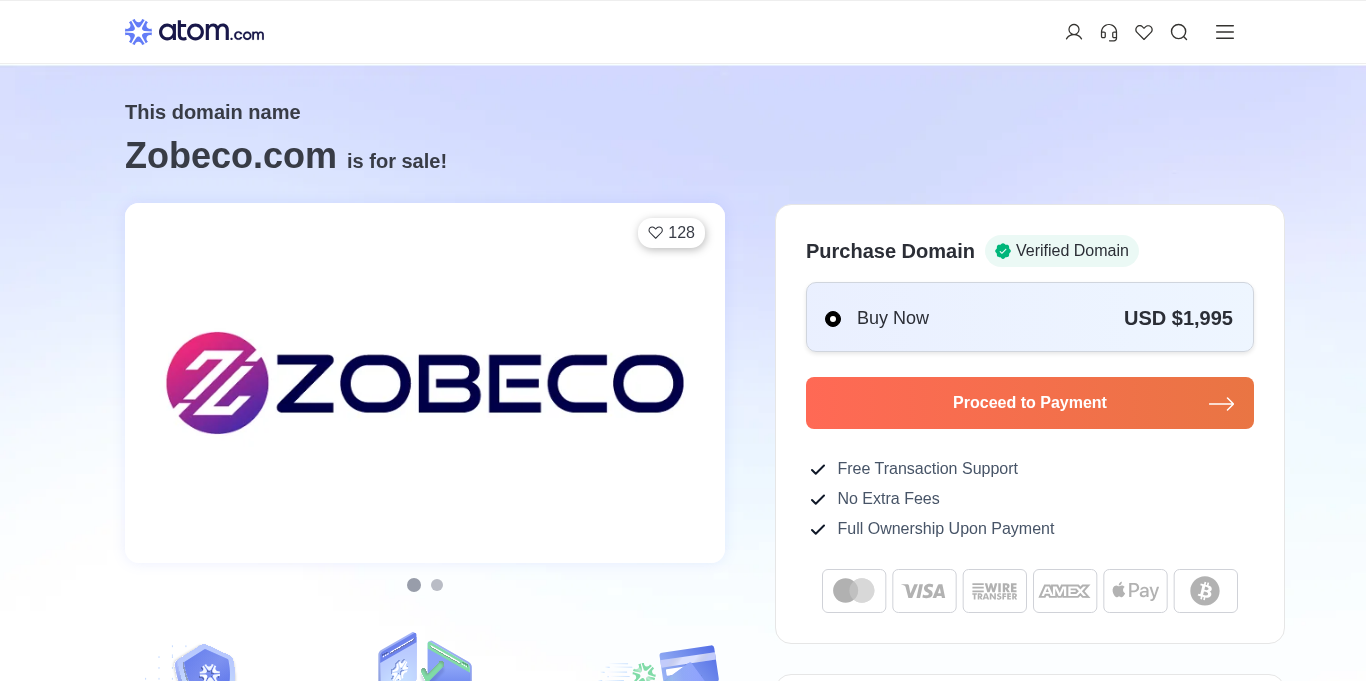Open the hamburger menu

[x=1225, y=32]
